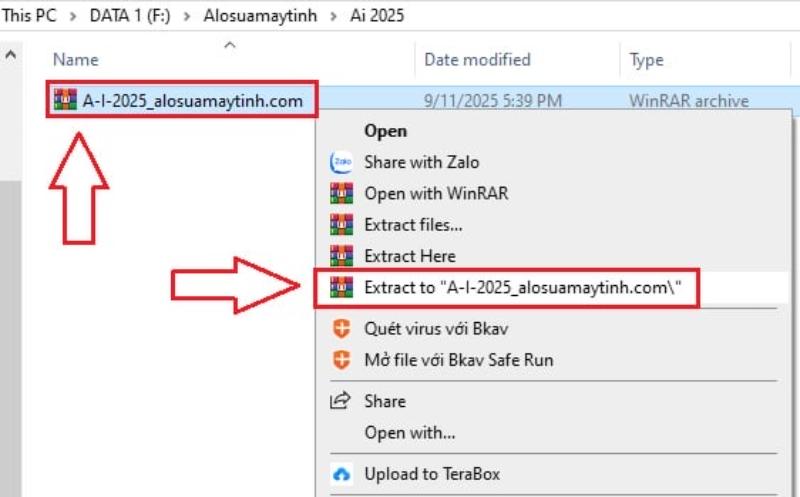Click the Type column header
The image size is (800, 497).
[646, 60]
